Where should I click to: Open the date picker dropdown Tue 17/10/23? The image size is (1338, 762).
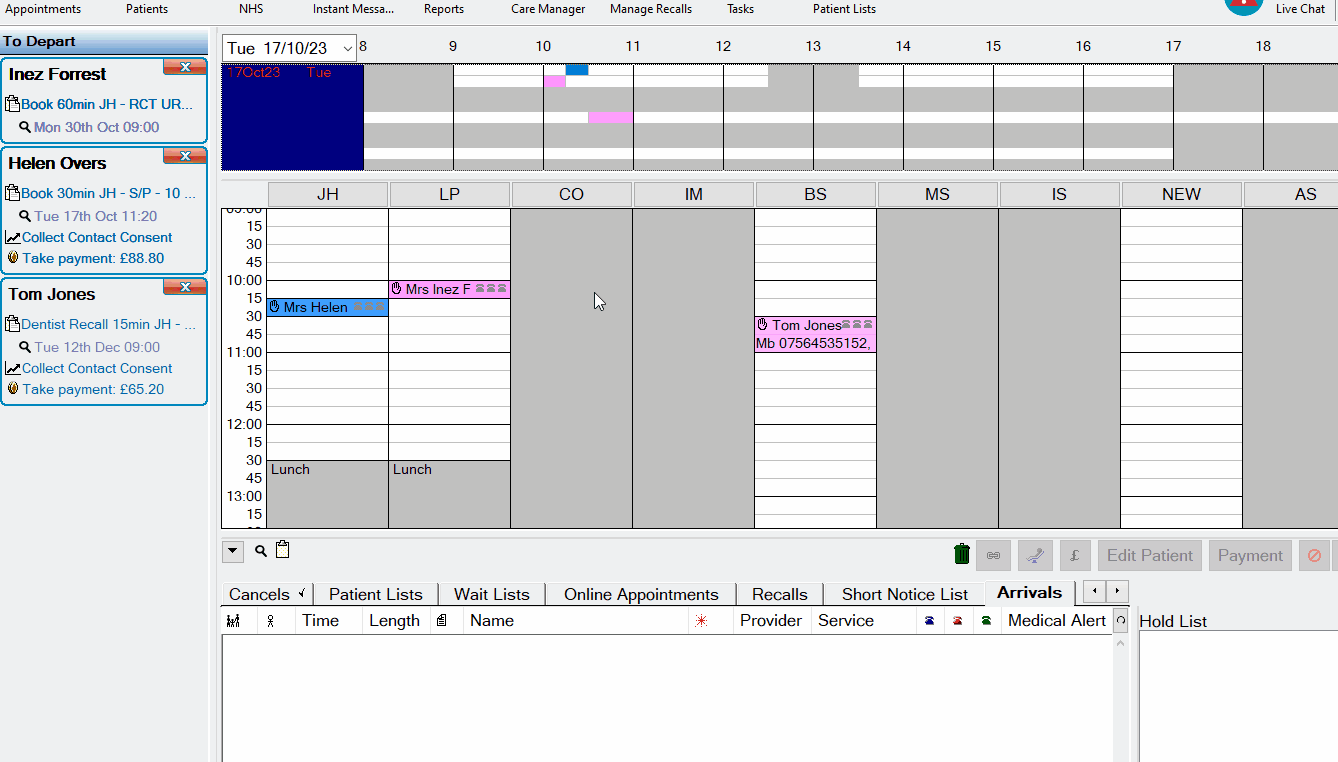347,48
